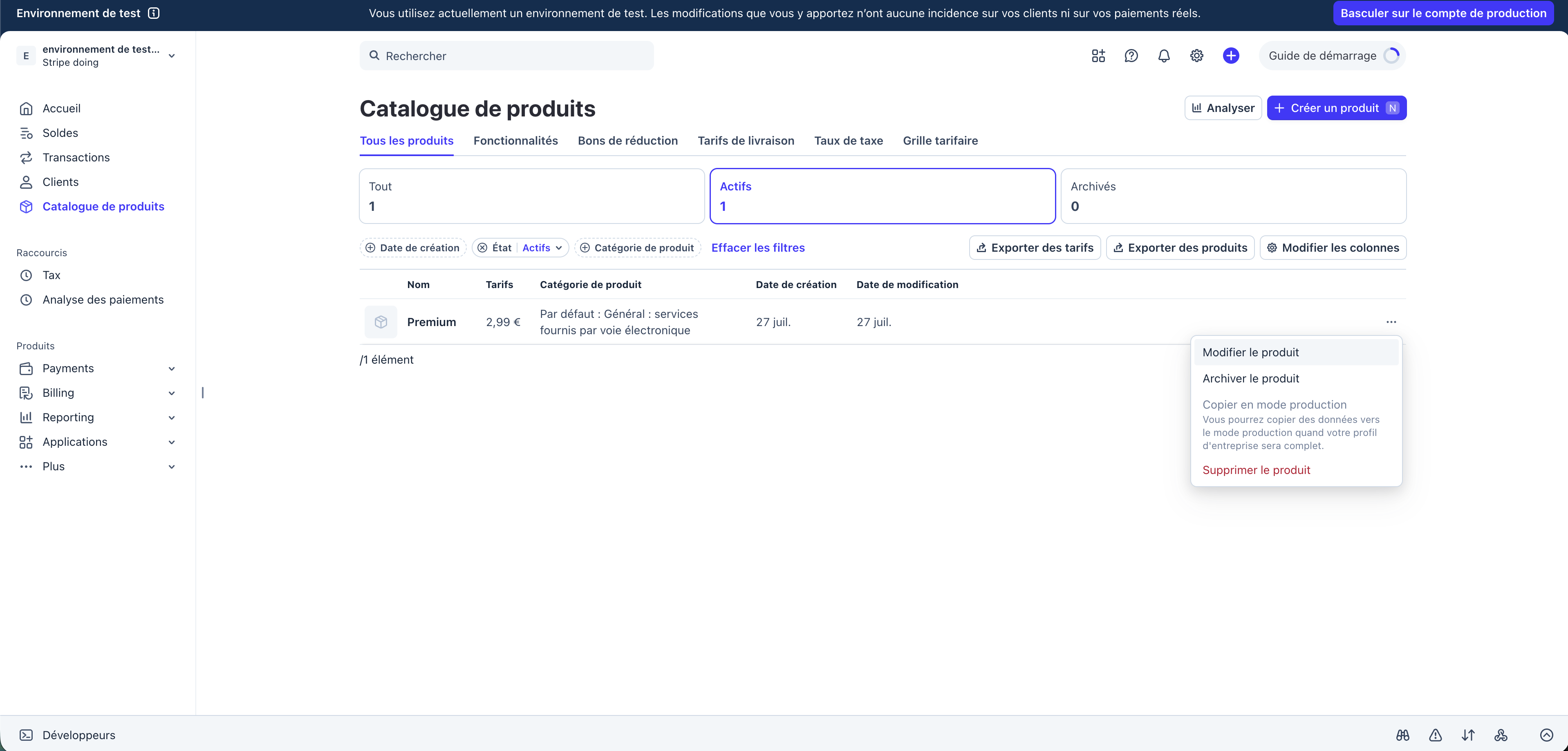Viewport: 1568px width, 751px height.
Task: Expand the Billing section chevron
Action: tap(172, 393)
